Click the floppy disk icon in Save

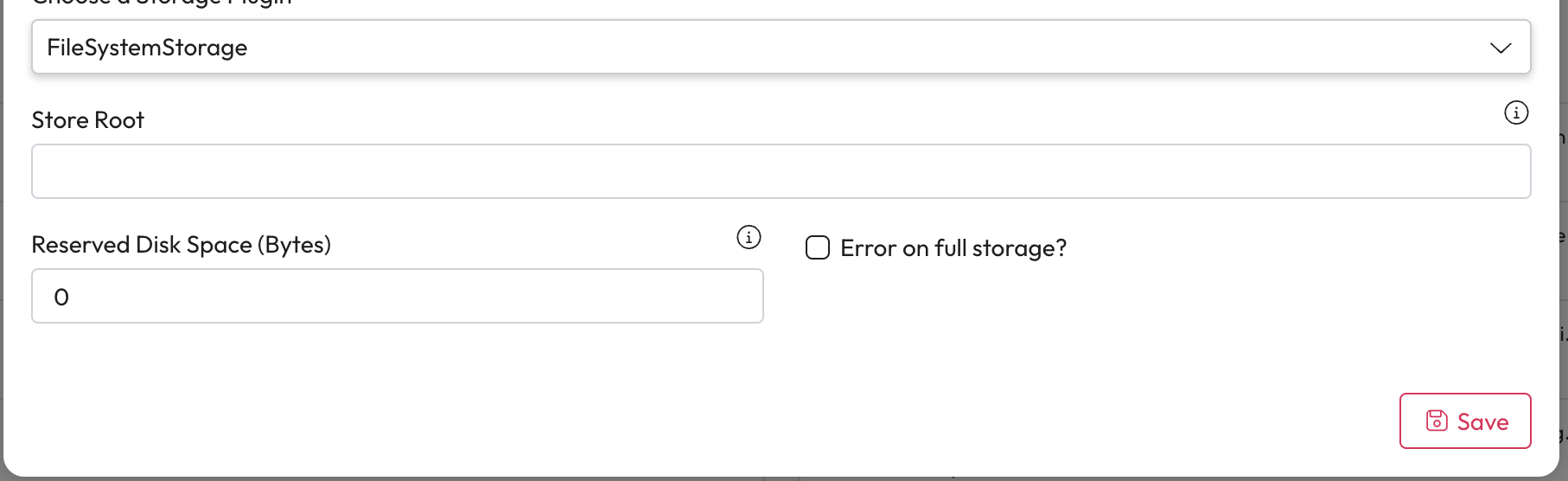(1436, 421)
